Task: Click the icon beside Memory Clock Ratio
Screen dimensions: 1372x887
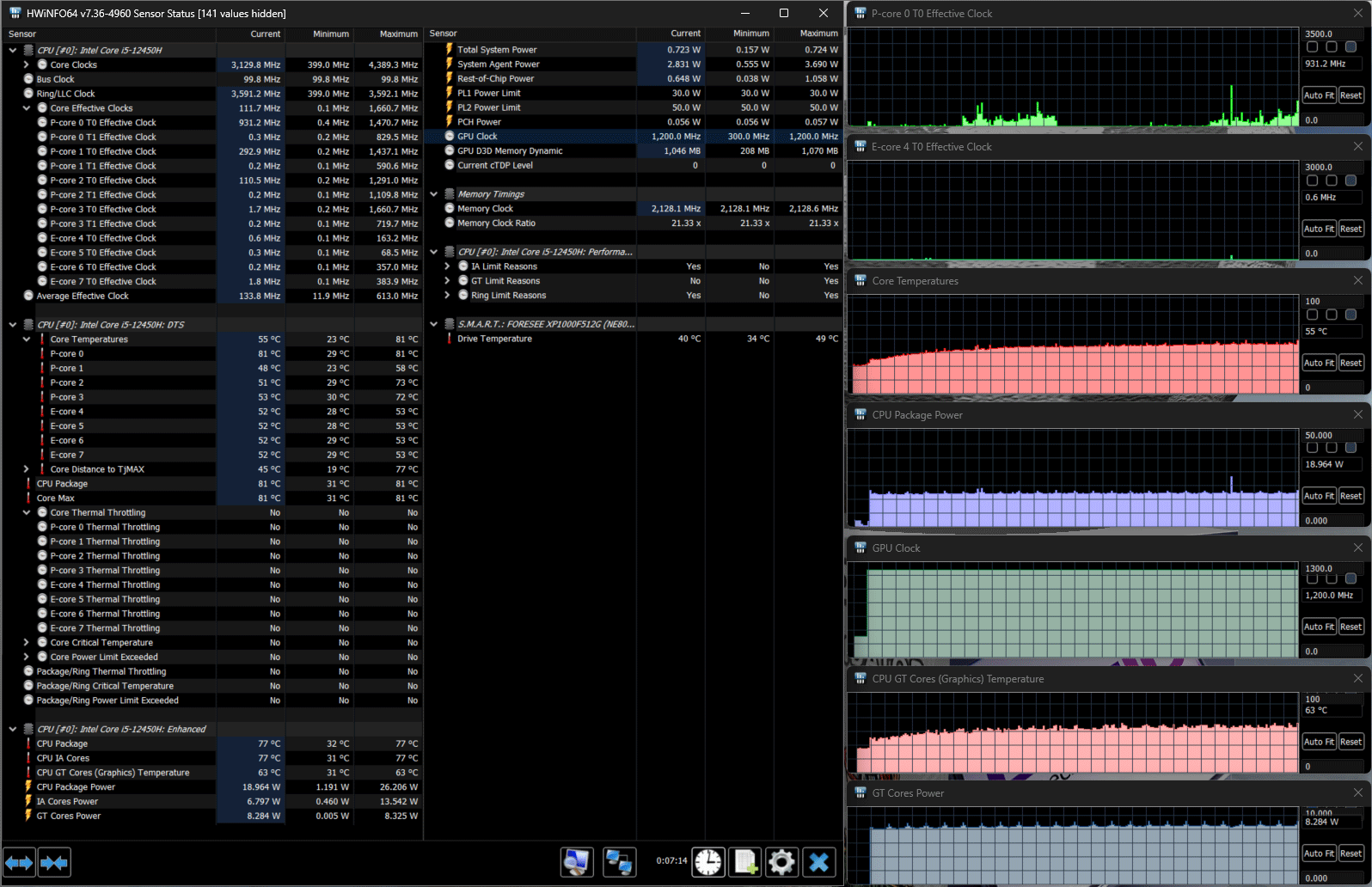Action: [x=449, y=223]
